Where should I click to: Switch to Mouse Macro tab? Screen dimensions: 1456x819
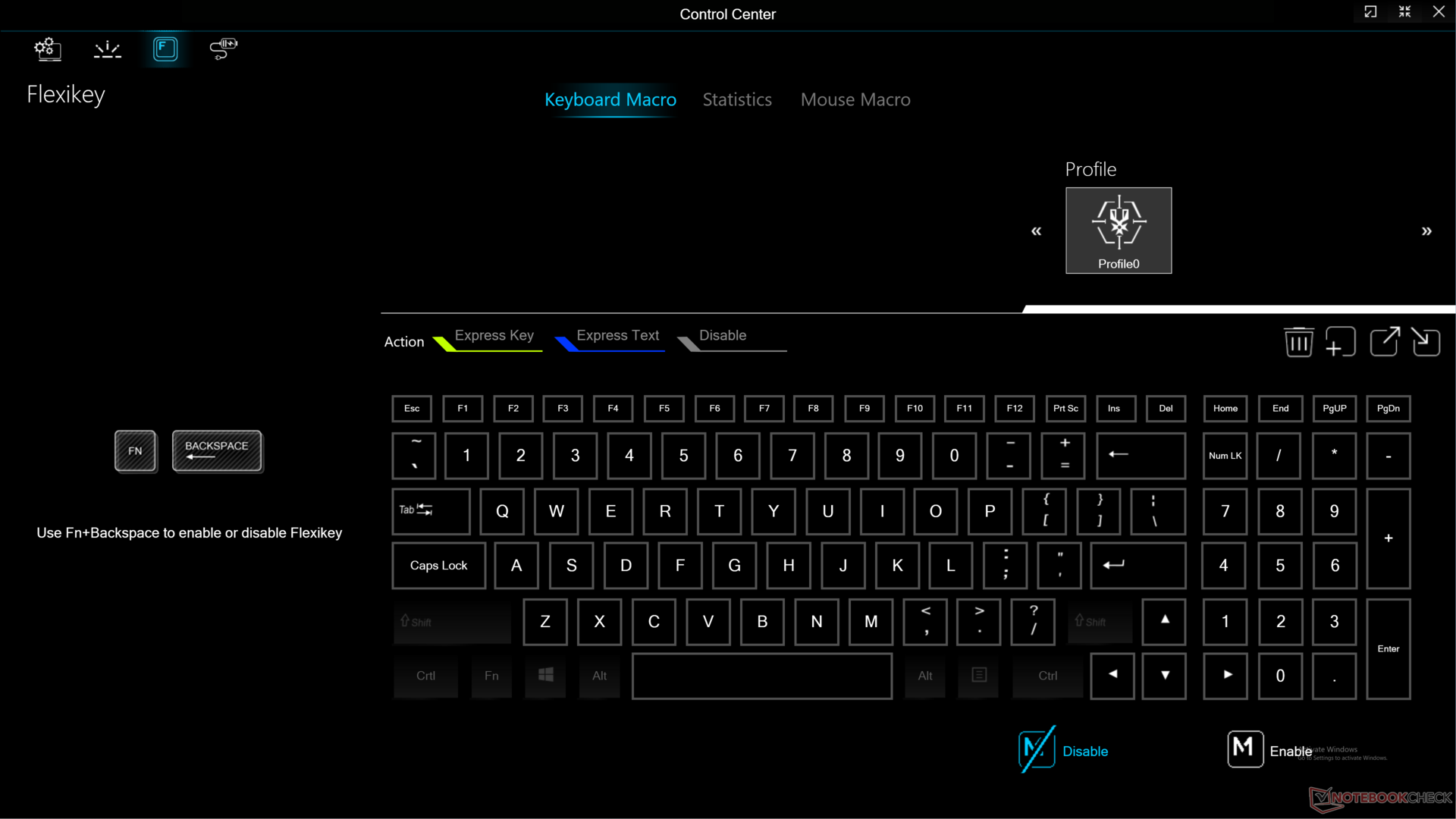855,100
